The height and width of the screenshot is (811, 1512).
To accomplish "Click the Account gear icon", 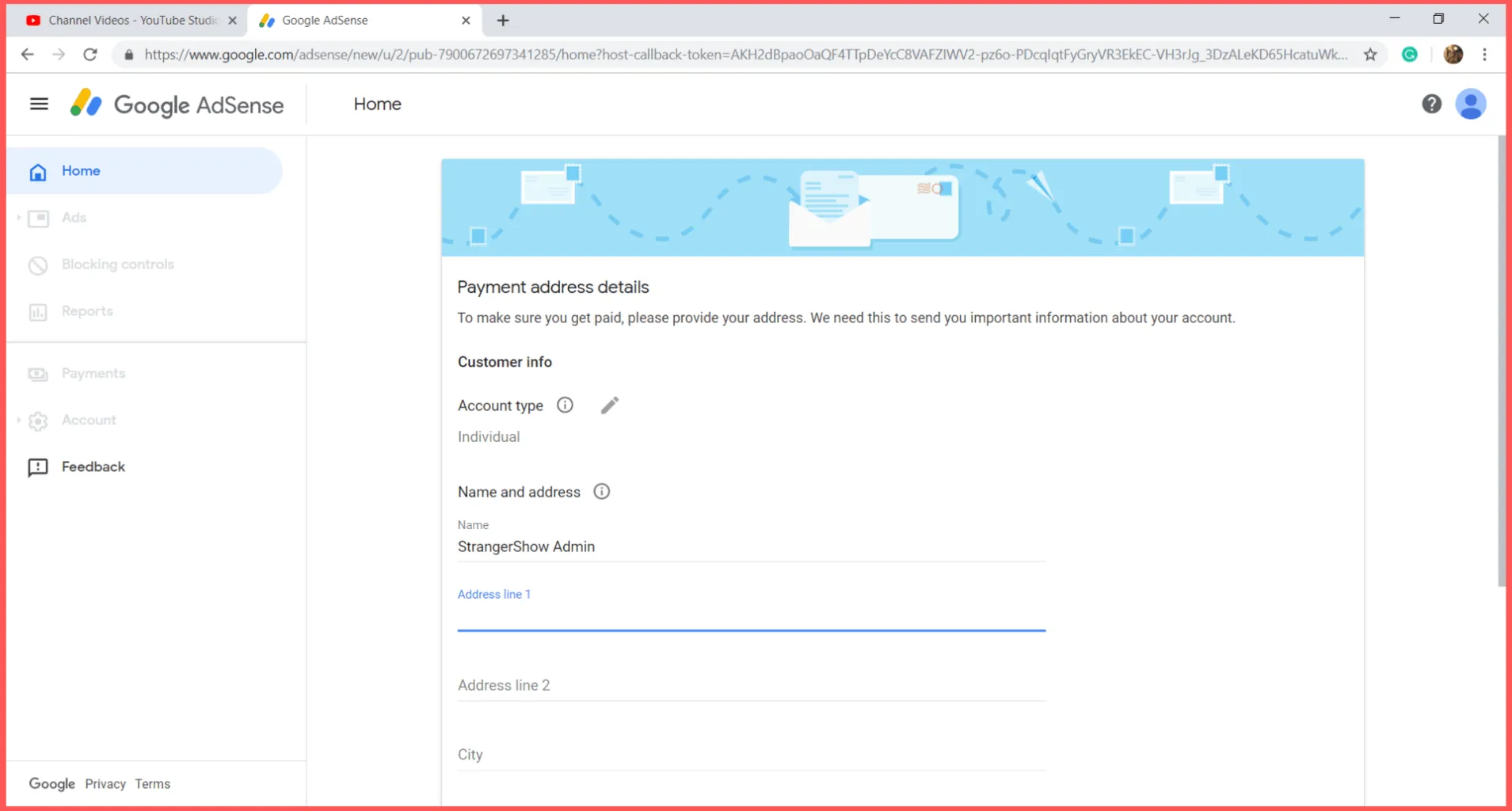I will [x=38, y=421].
